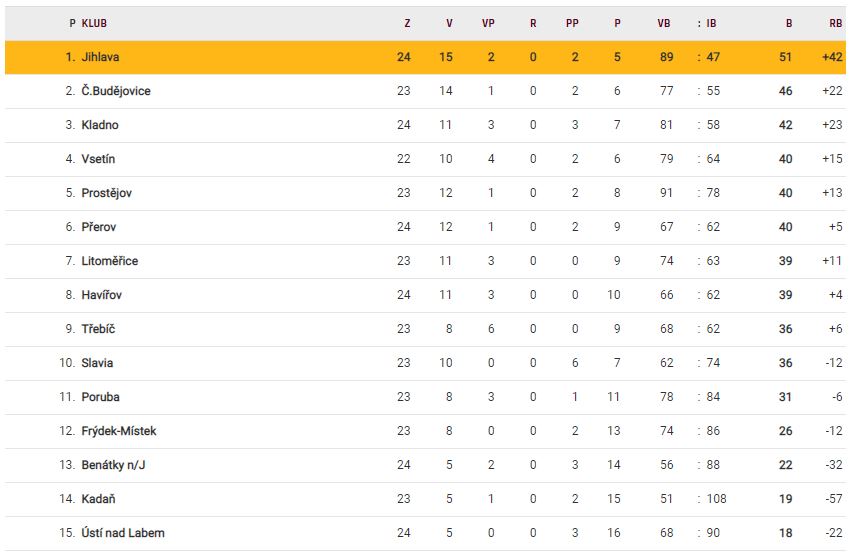Click the Havířov club link
Viewport: 853px width, 558px height.
point(101,295)
